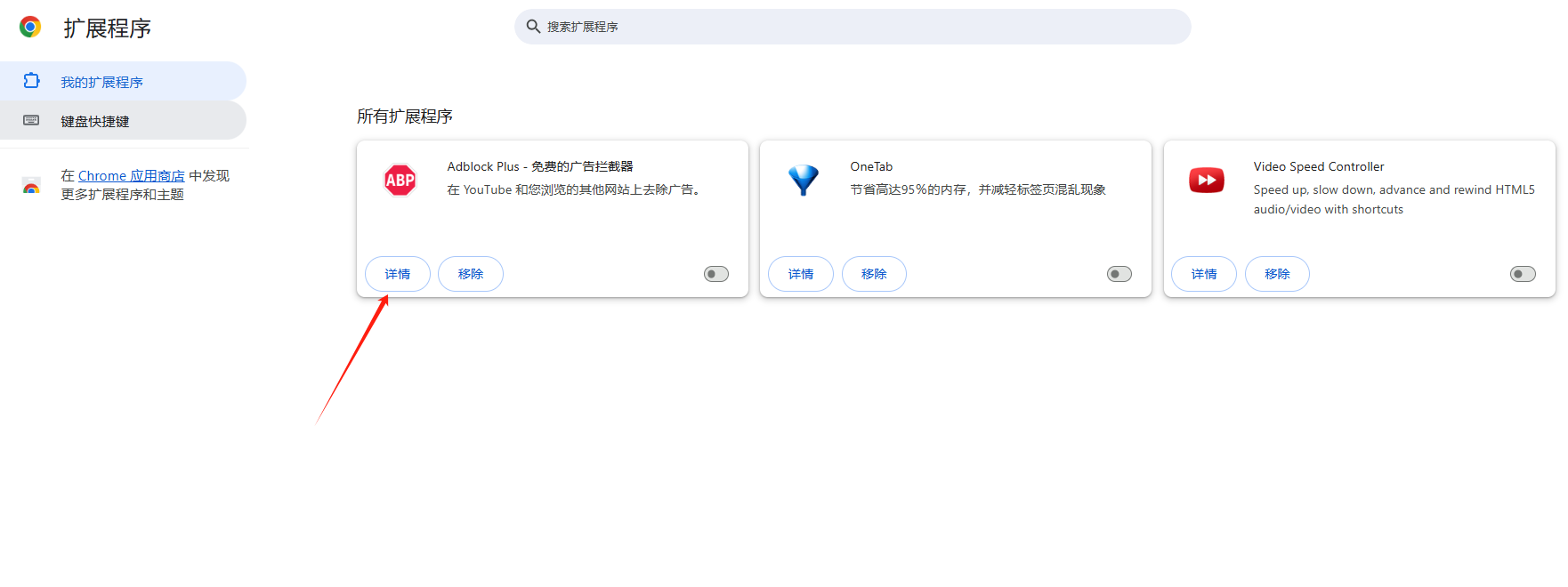This screenshot has height=587, width=1568.
Task: Turn on the OneTab extension toggle
Action: (x=1119, y=274)
